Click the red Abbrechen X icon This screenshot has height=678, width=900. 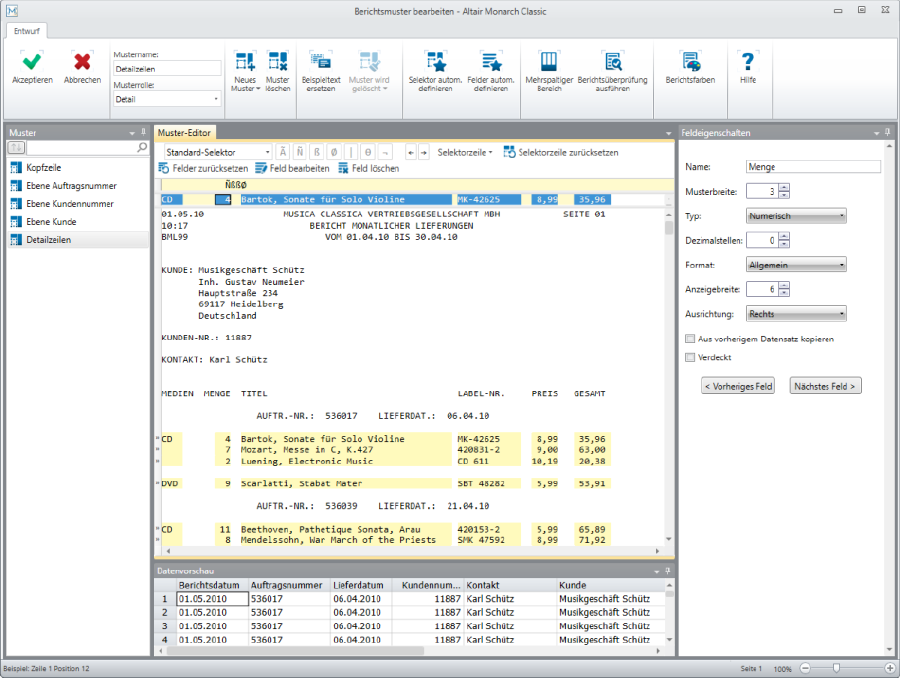coord(82,61)
